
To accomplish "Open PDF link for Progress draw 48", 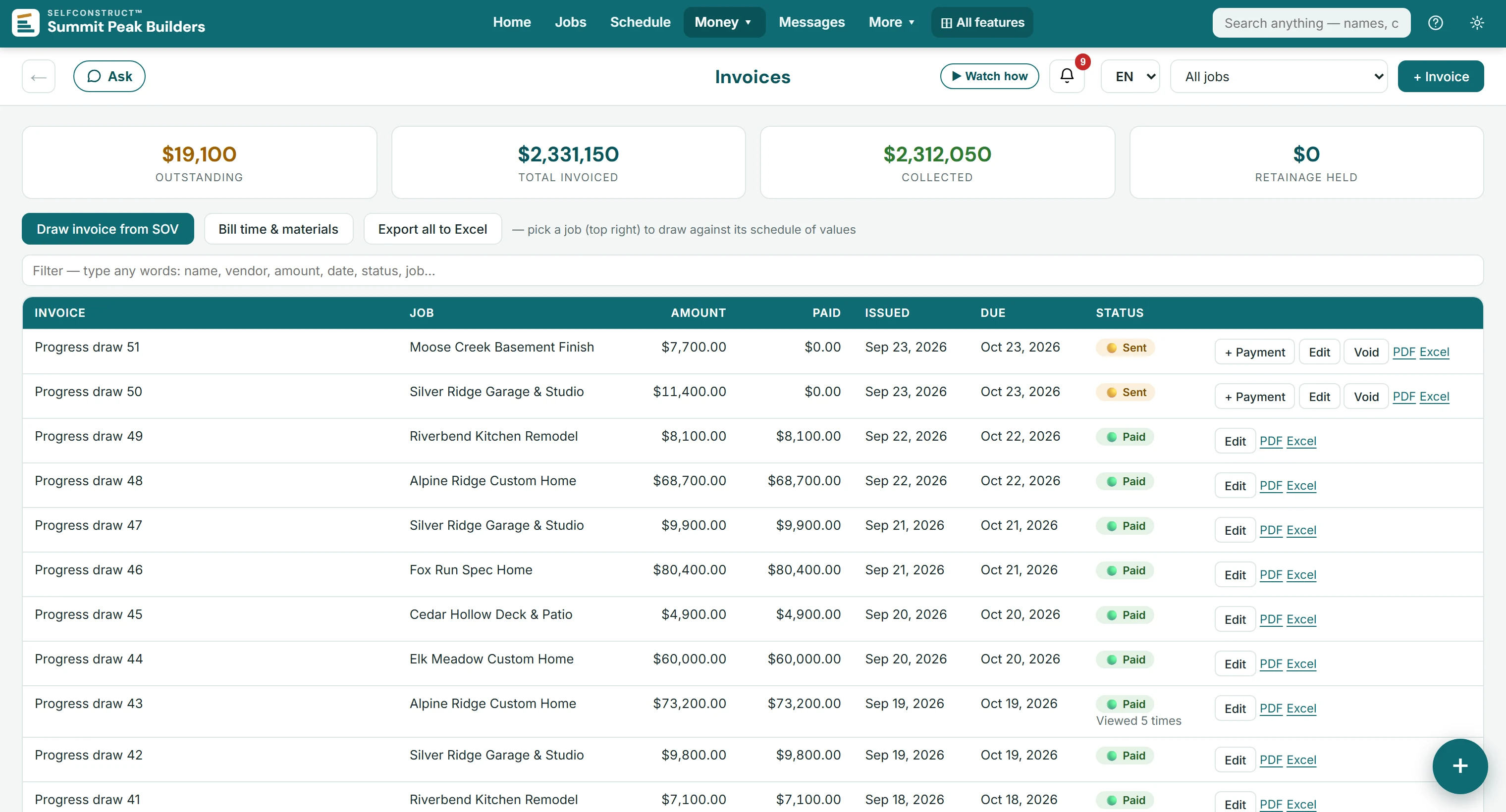I will (x=1270, y=485).
